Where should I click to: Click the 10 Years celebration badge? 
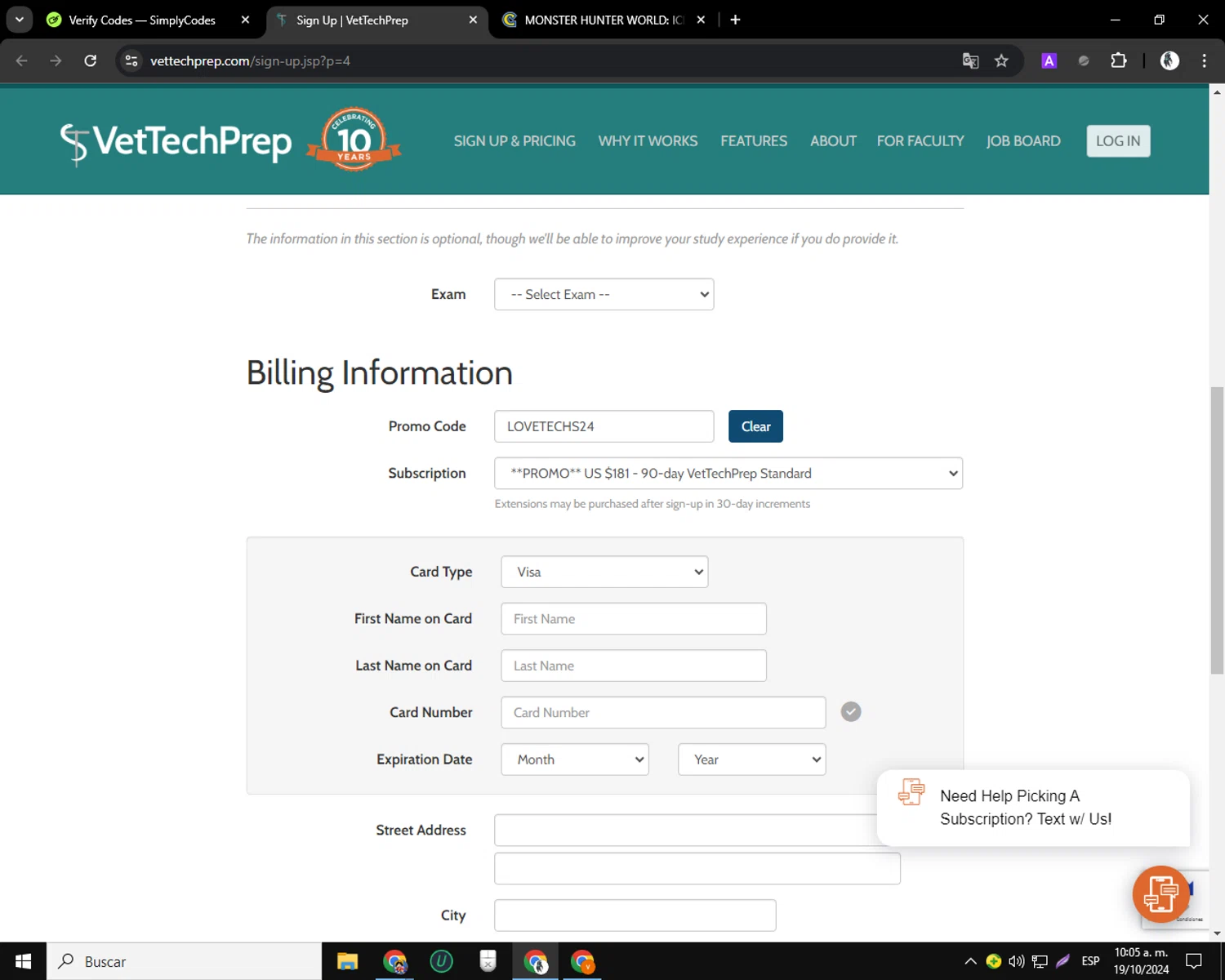tap(354, 140)
